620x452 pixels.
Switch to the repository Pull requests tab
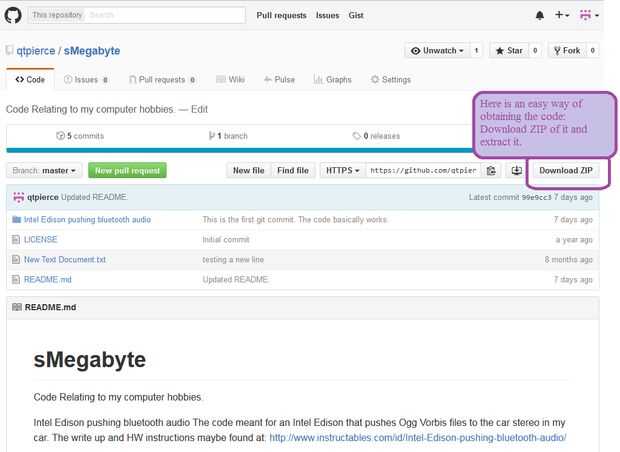162,79
